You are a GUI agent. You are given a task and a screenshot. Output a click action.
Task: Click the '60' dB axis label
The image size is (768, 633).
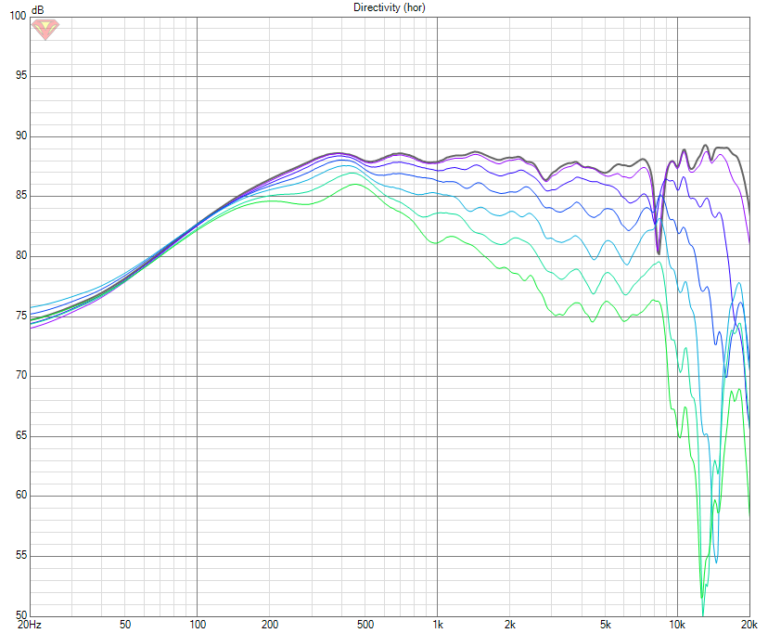click(x=21, y=495)
